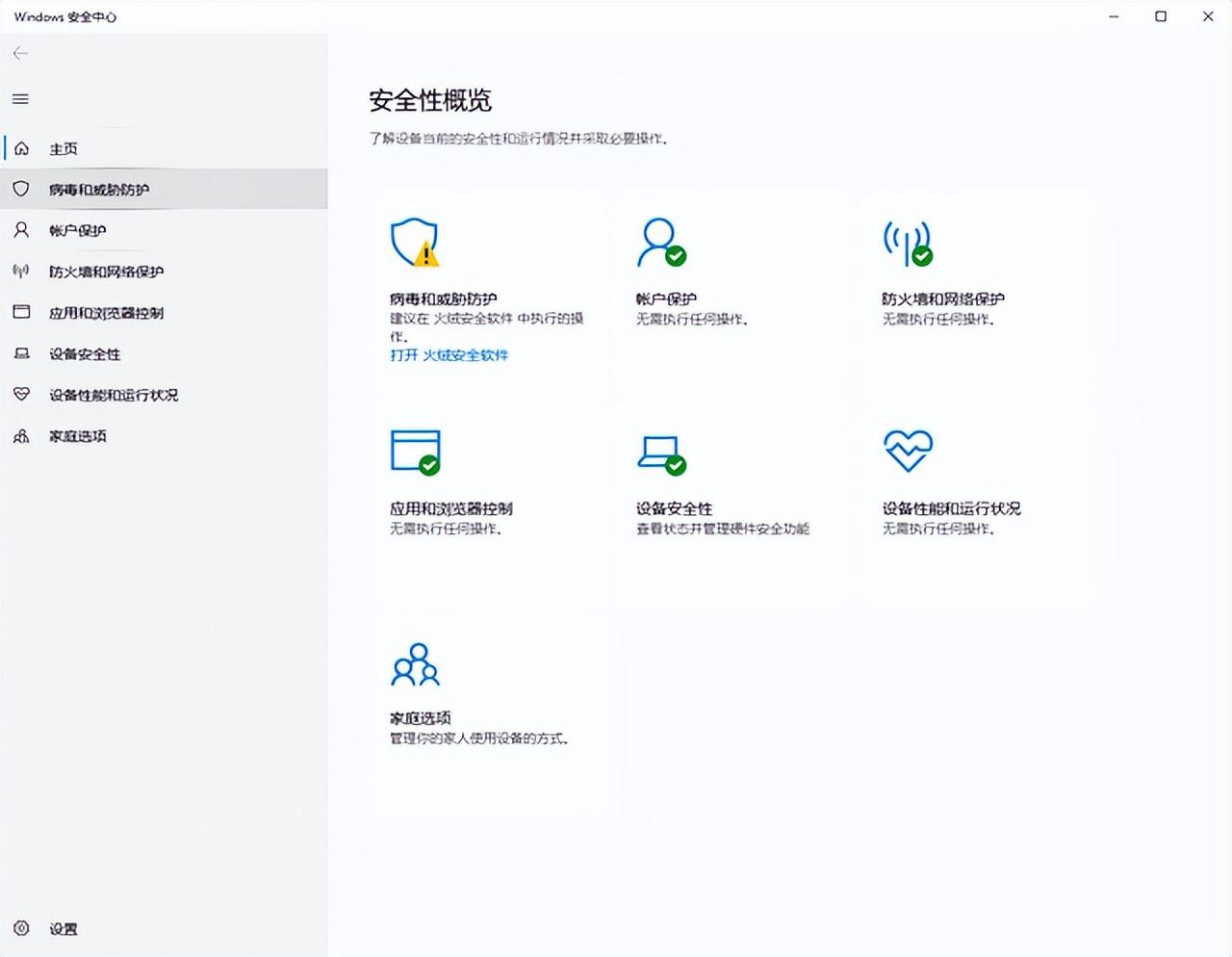
Task: Open the large device health heart icon
Action: click(908, 451)
